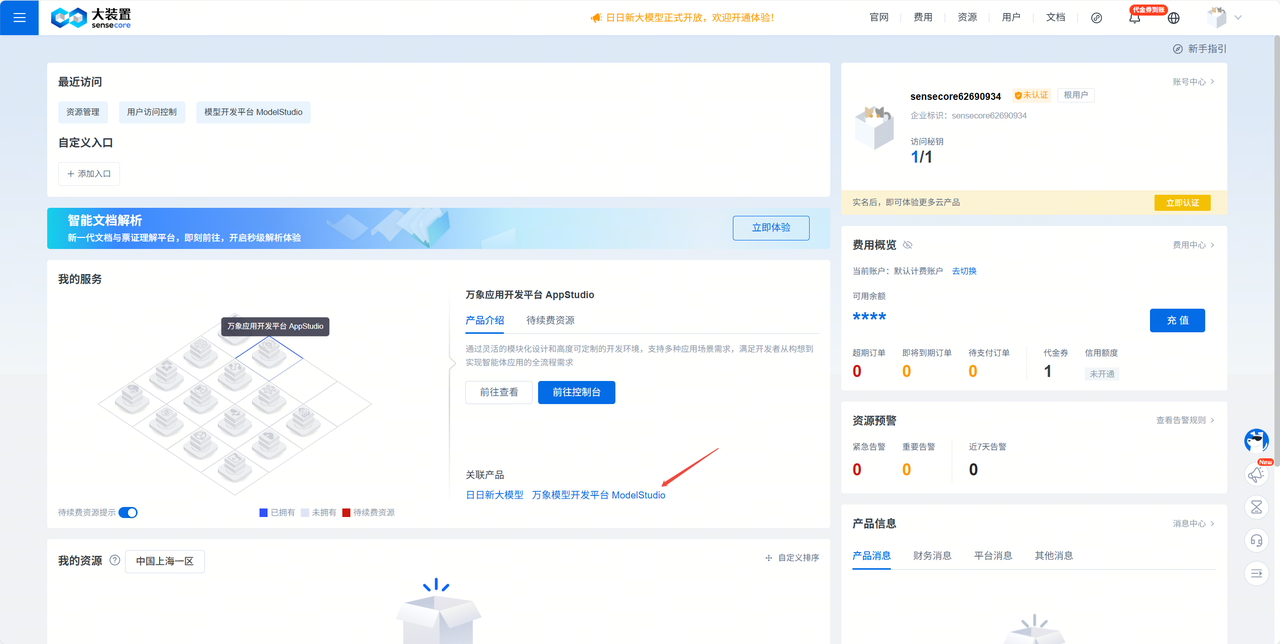Click the megaphone announcement floating icon
This screenshot has width=1280, height=644.
click(x=1256, y=474)
